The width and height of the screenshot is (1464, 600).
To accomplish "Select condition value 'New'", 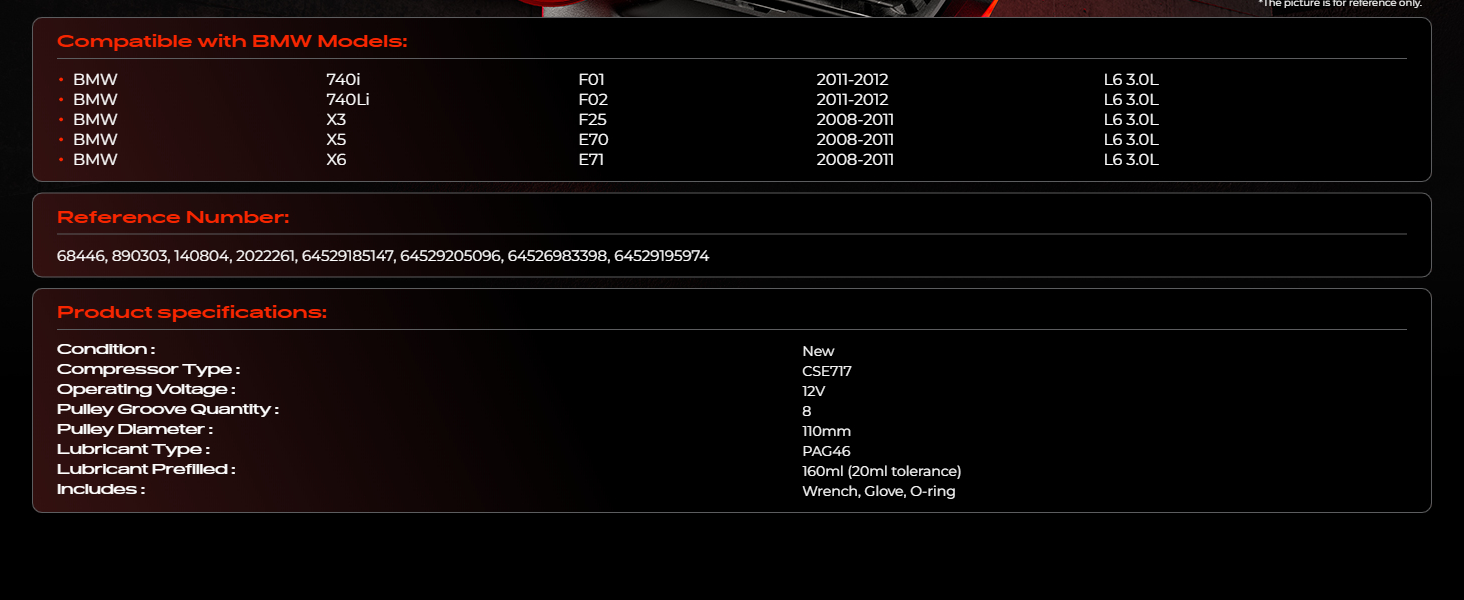I will point(818,351).
